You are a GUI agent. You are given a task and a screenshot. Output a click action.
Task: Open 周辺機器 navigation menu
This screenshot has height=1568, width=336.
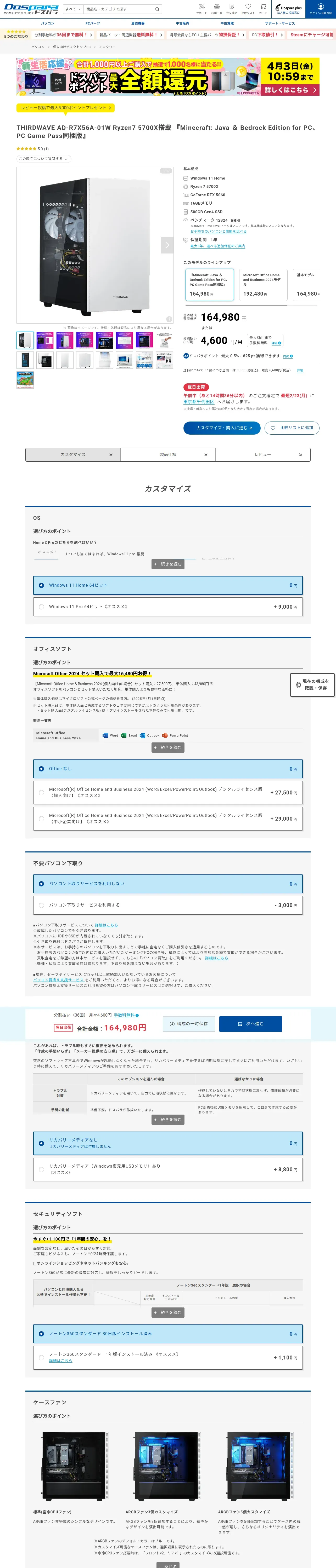[138, 23]
